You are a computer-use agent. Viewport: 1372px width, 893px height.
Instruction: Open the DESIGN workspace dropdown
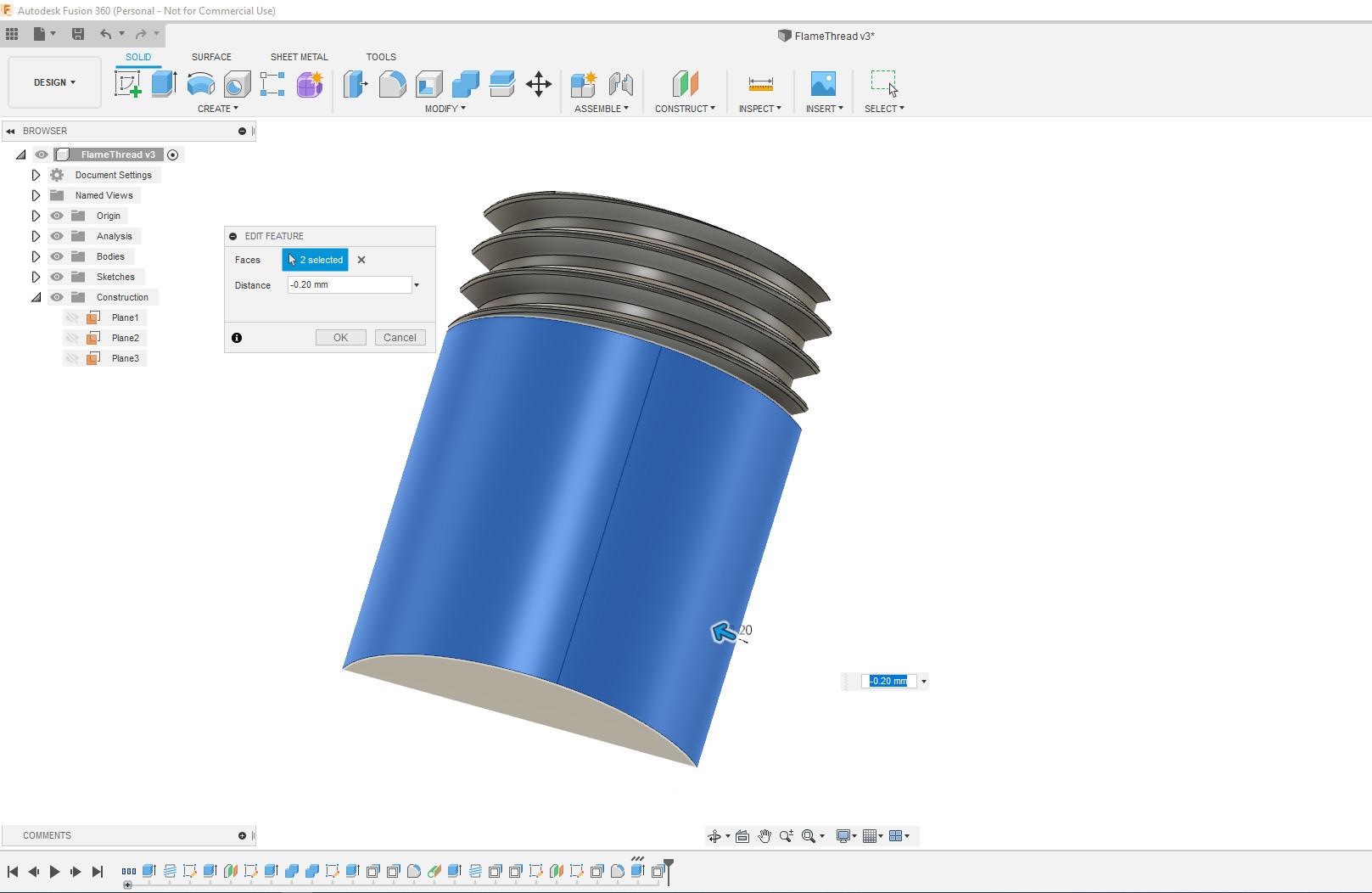pos(54,82)
